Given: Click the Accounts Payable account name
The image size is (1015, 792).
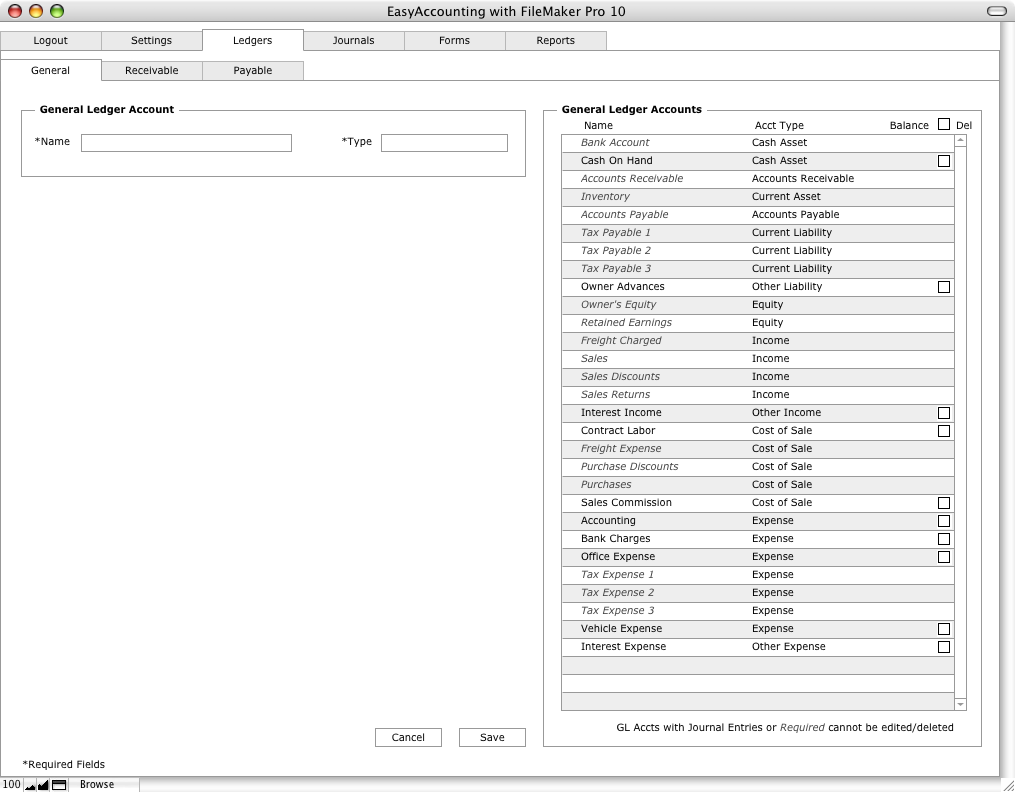Looking at the screenshot, I should click(x=625, y=215).
